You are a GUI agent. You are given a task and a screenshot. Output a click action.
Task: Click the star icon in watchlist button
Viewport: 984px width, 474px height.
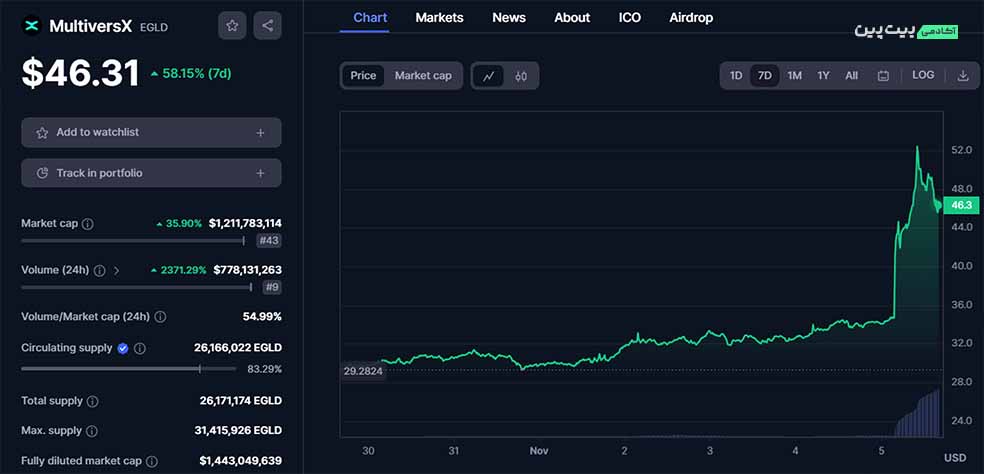coord(42,132)
